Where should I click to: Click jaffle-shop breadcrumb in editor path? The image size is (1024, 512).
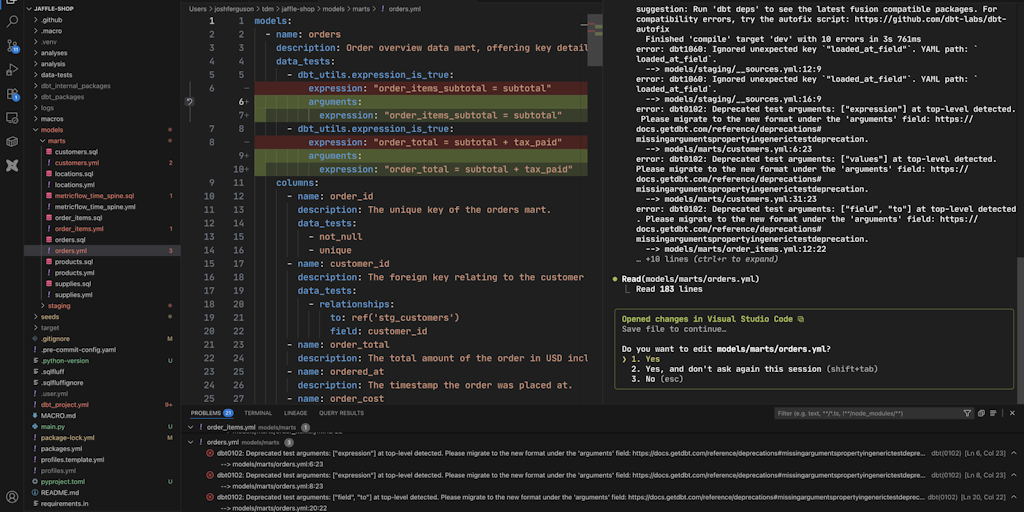pos(297,9)
